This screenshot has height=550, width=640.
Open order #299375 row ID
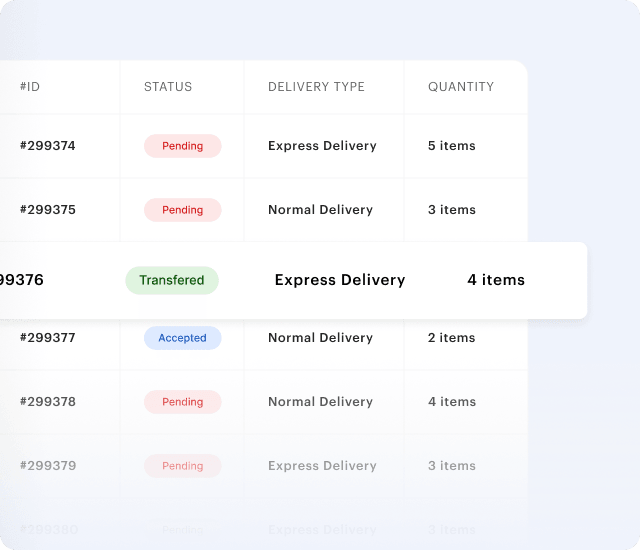point(48,210)
